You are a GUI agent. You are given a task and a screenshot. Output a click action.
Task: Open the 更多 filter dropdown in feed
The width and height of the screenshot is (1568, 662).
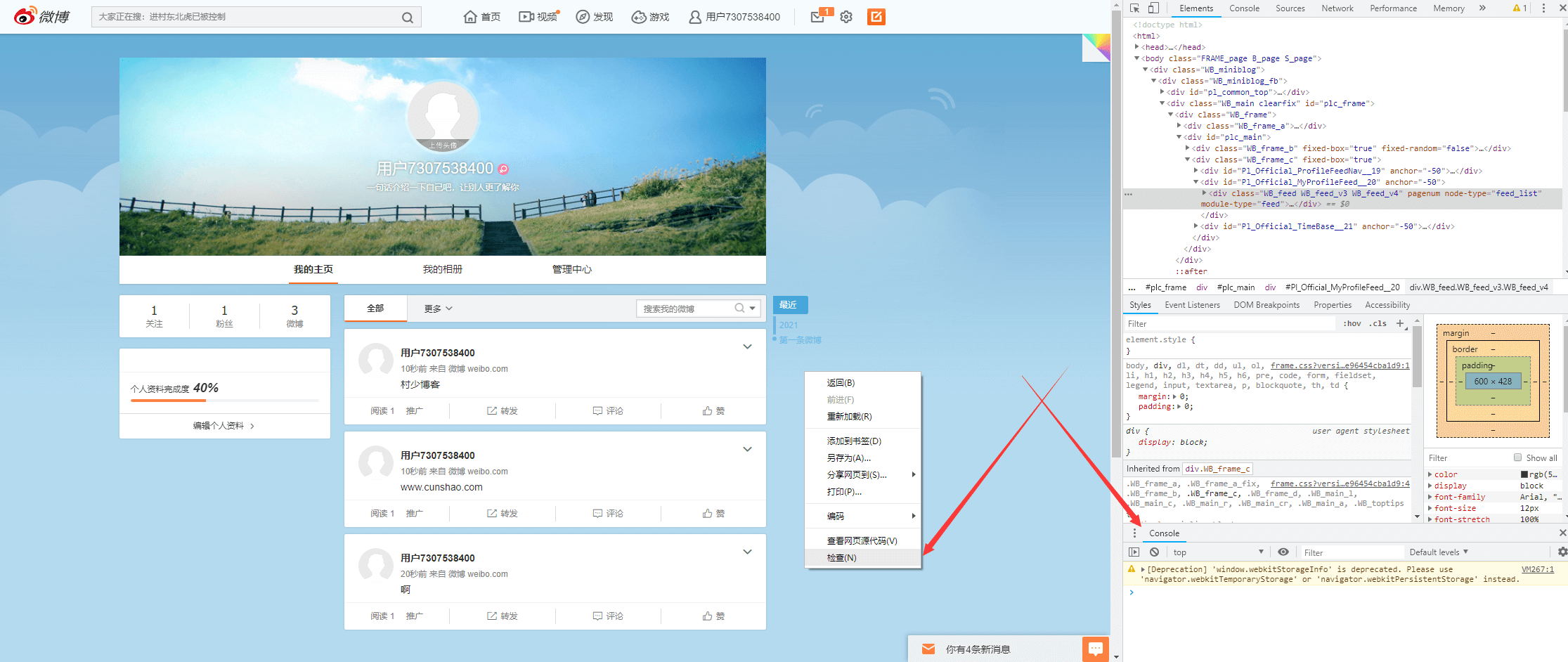coord(438,309)
